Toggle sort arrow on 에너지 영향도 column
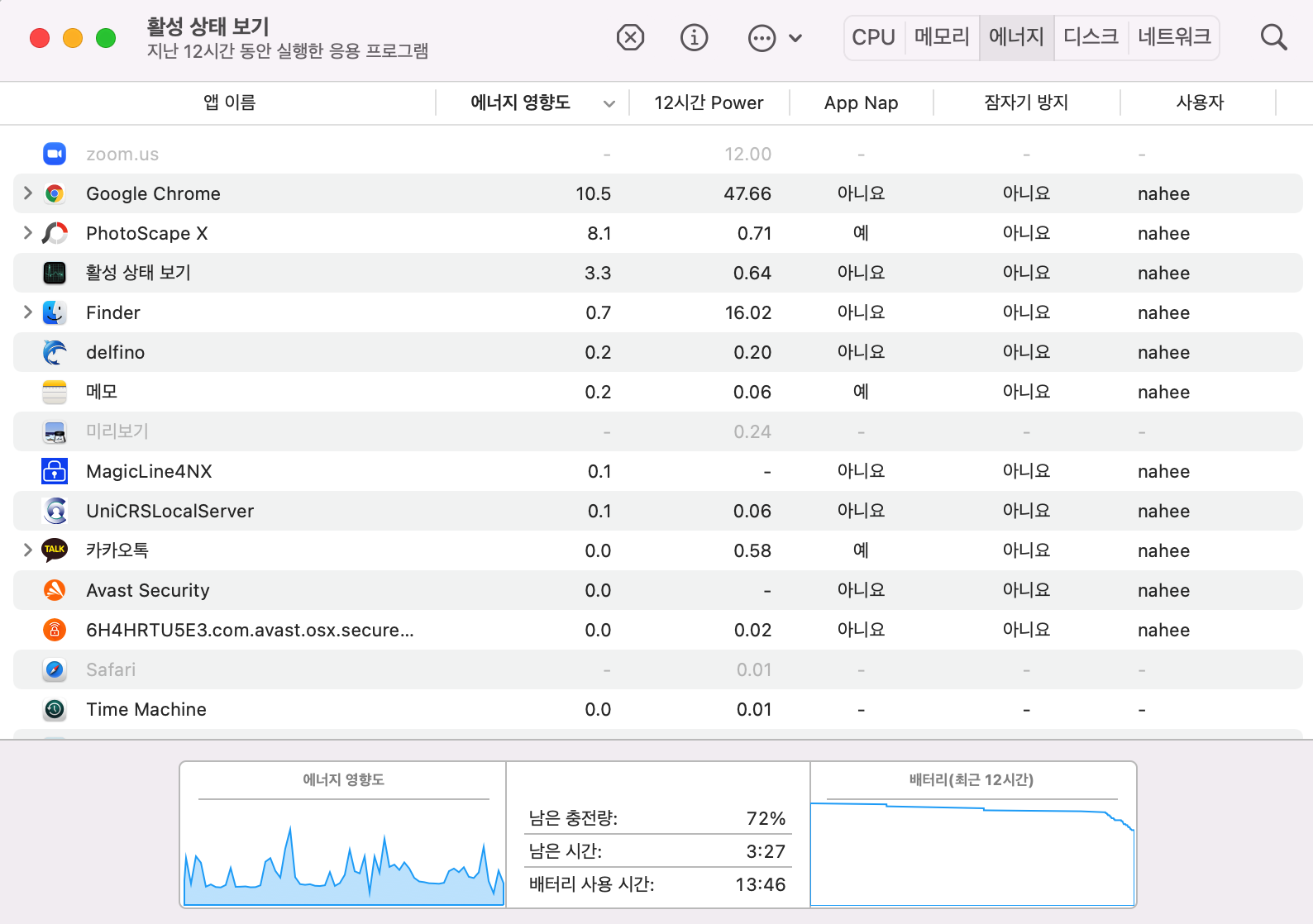Image resolution: width=1313 pixels, height=924 pixels. (x=609, y=103)
